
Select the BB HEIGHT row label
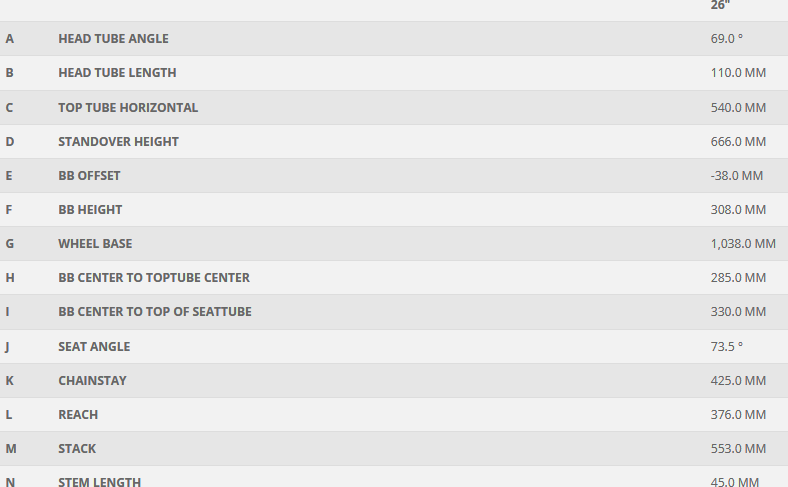pos(90,210)
